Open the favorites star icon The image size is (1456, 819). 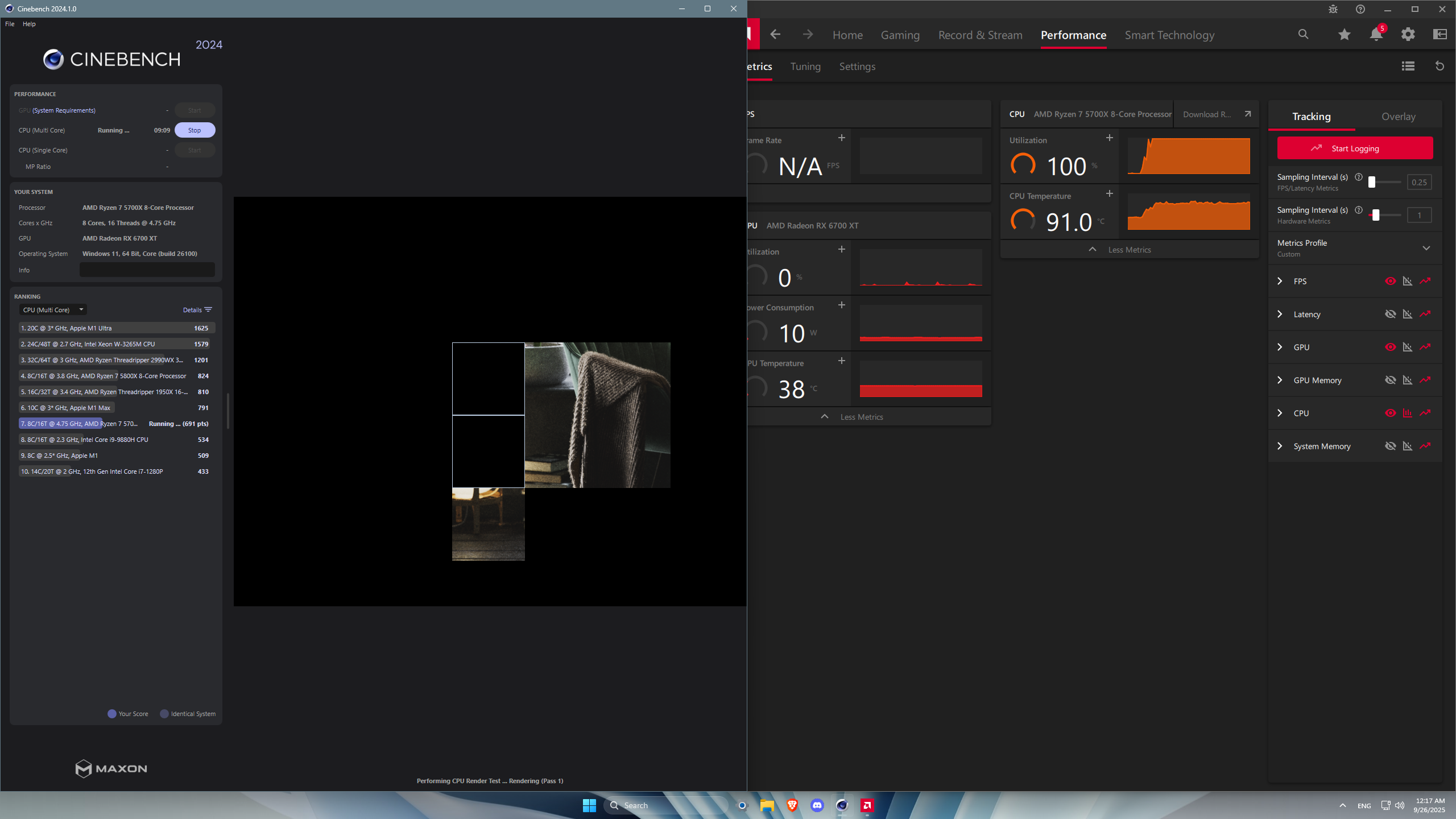[1344, 35]
